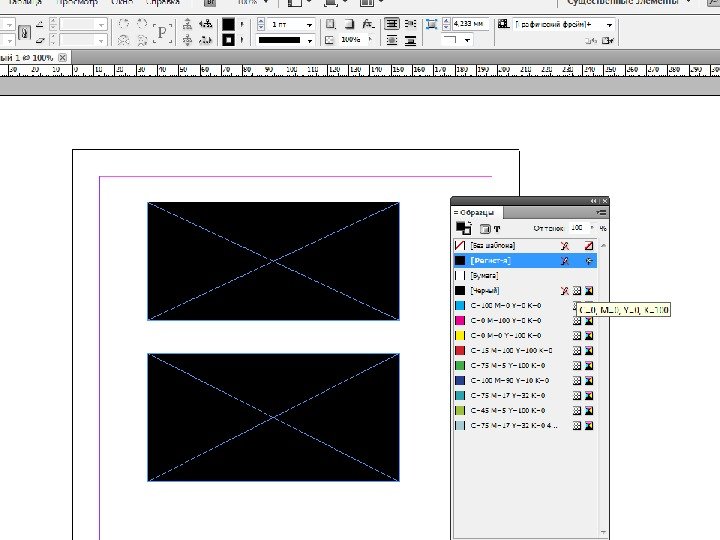Click the large 'P' paragraph icon in toolbar

(163, 32)
